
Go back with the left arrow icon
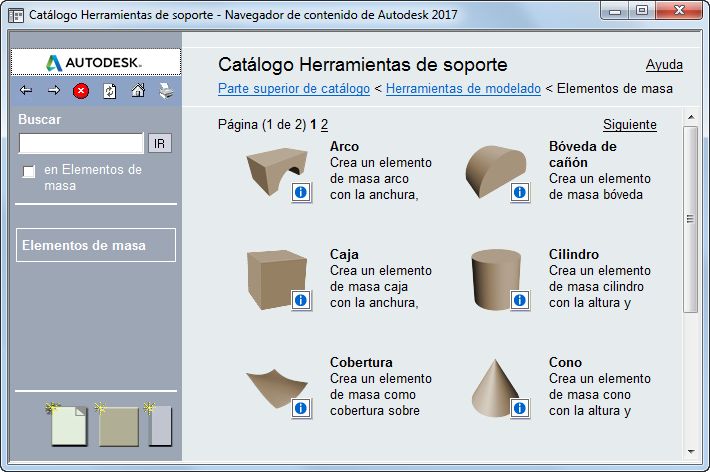tap(26, 91)
